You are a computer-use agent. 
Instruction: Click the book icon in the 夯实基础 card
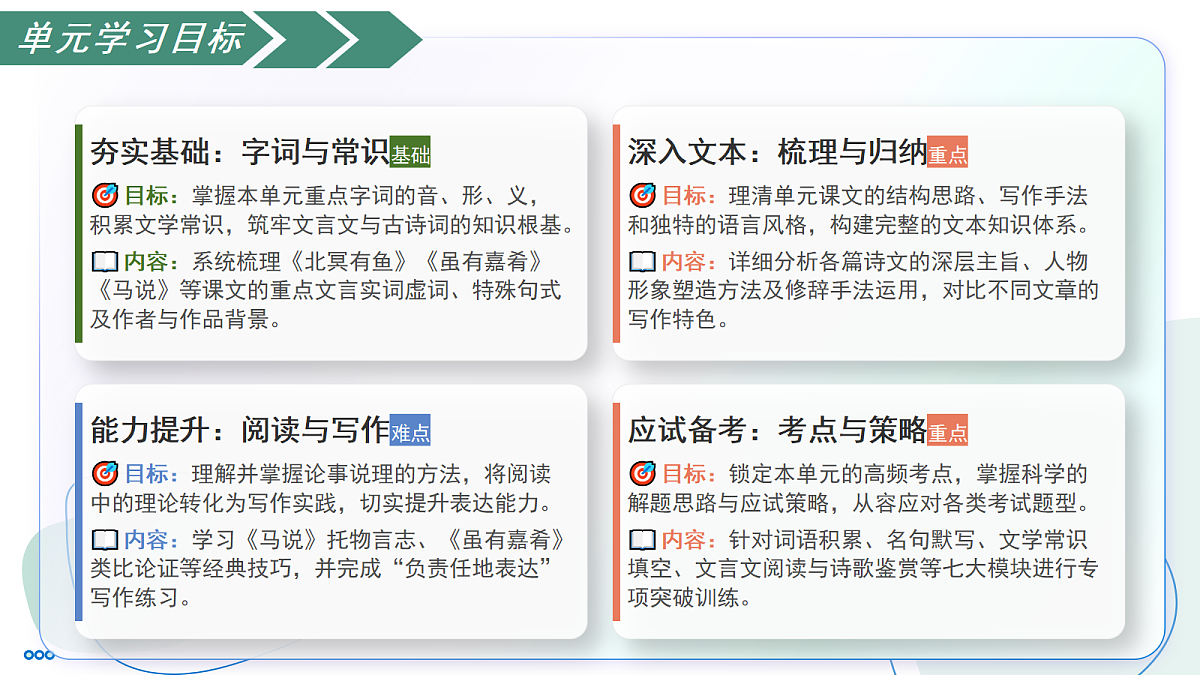tap(104, 263)
